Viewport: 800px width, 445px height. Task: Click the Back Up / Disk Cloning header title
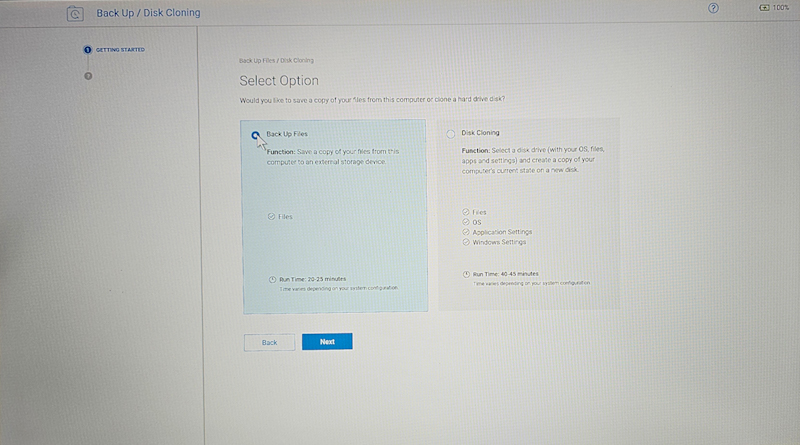(148, 13)
